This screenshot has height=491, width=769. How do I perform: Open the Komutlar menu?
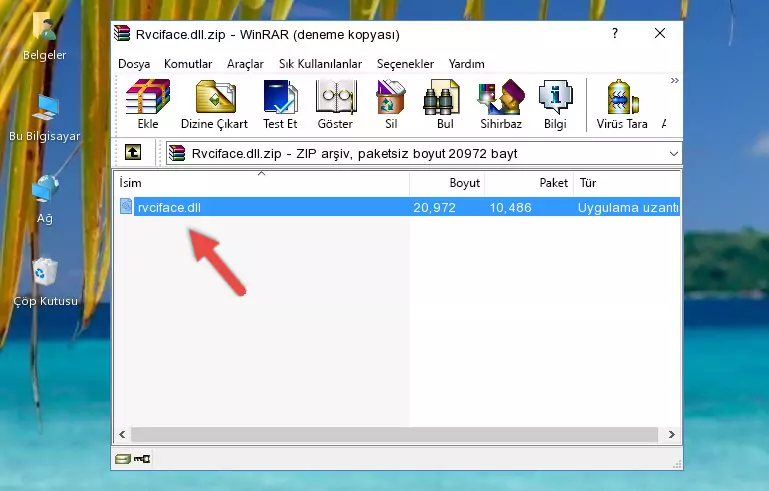click(x=188, y=64)
